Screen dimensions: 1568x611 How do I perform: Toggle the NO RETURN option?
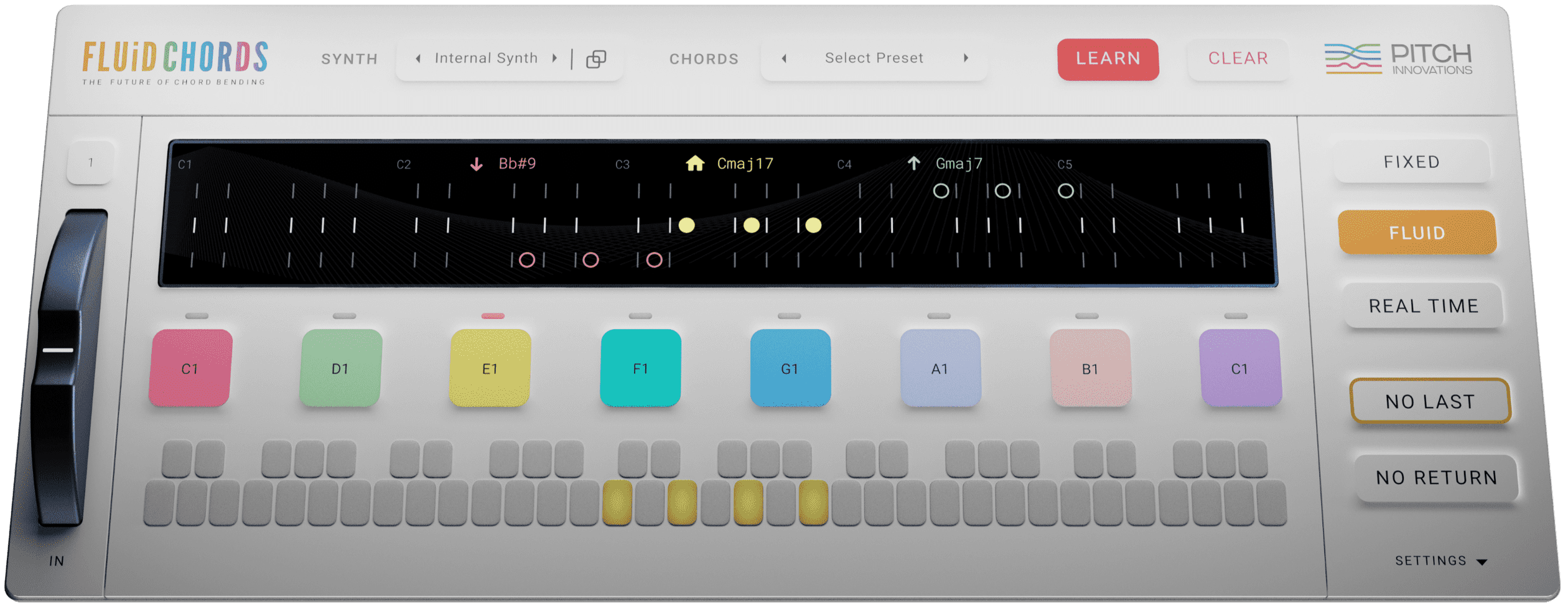(1436, 477)
